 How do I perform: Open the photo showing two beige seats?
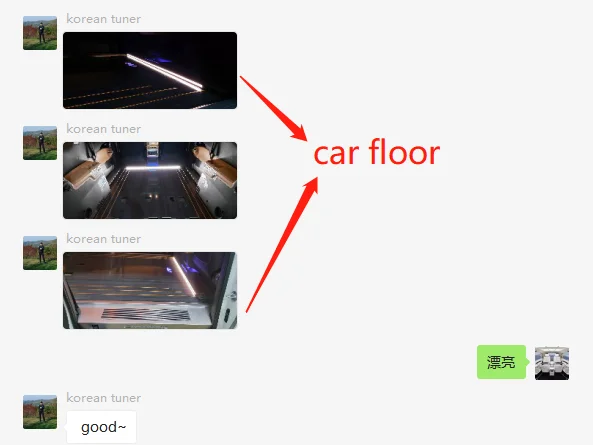(150, 180)
